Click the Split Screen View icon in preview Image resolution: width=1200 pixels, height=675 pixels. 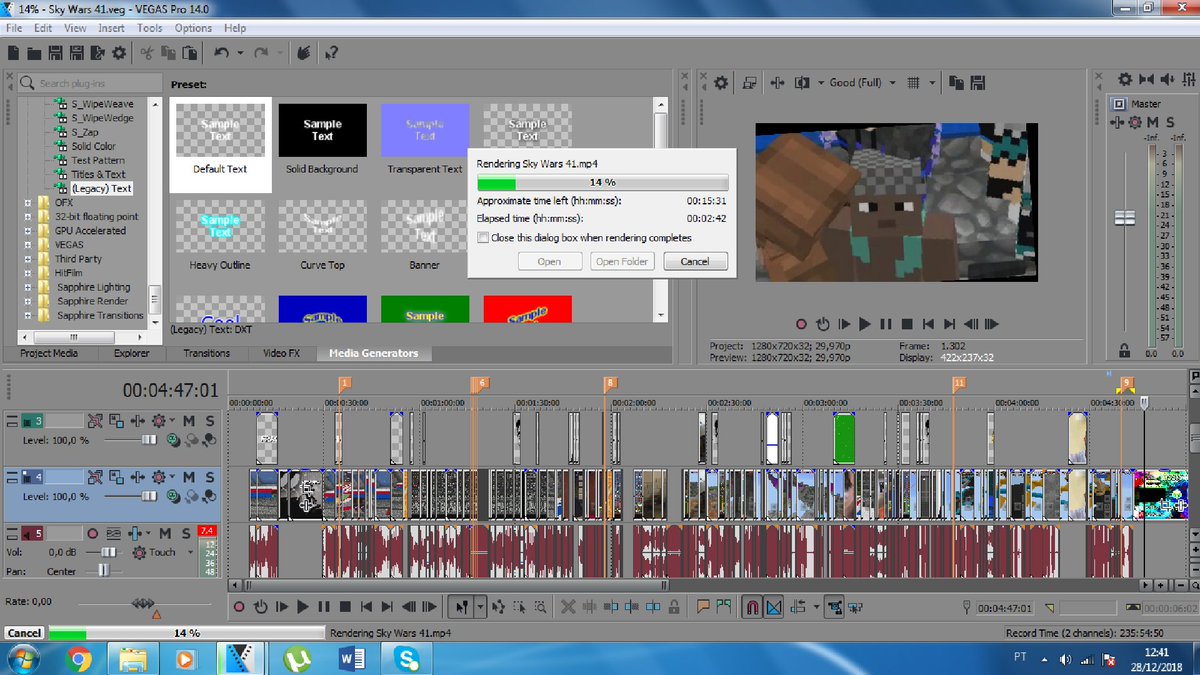(x=802, y=83)
